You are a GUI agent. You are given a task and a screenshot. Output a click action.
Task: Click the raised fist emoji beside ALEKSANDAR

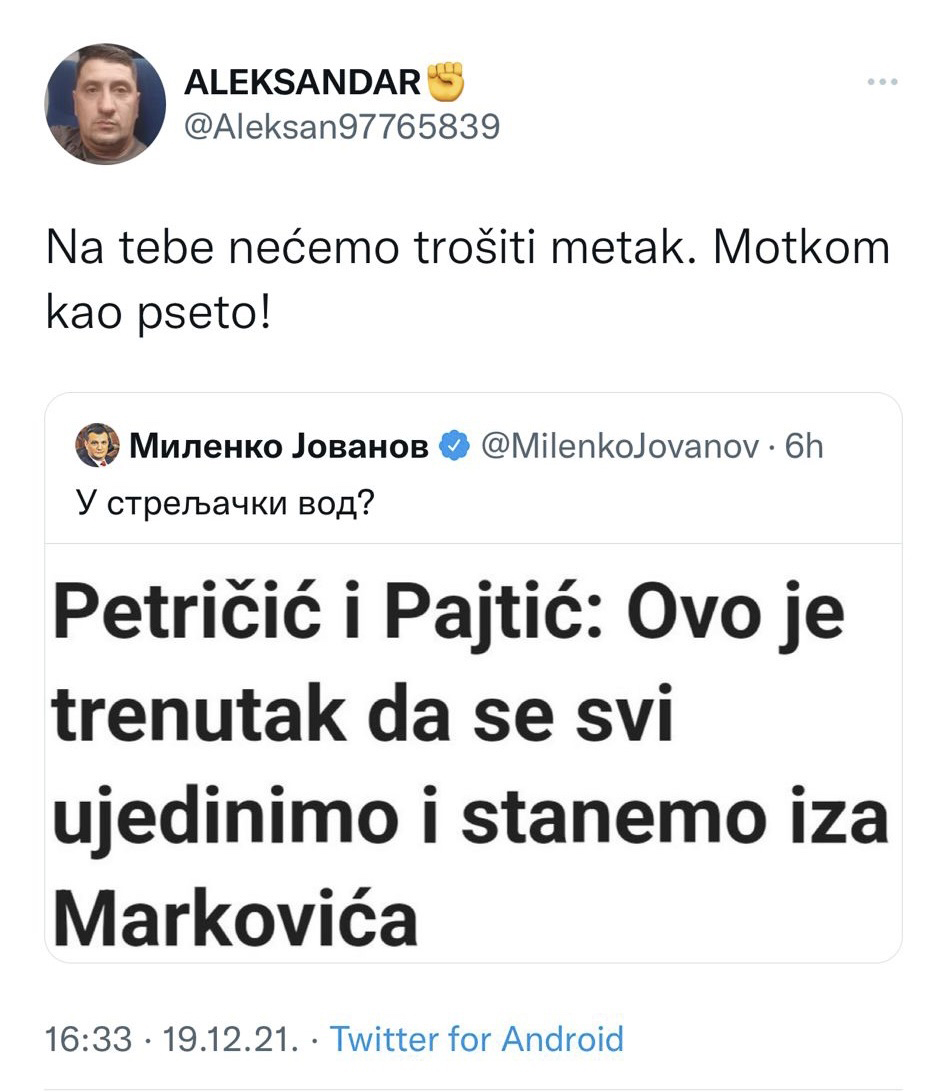click(444, 81)
